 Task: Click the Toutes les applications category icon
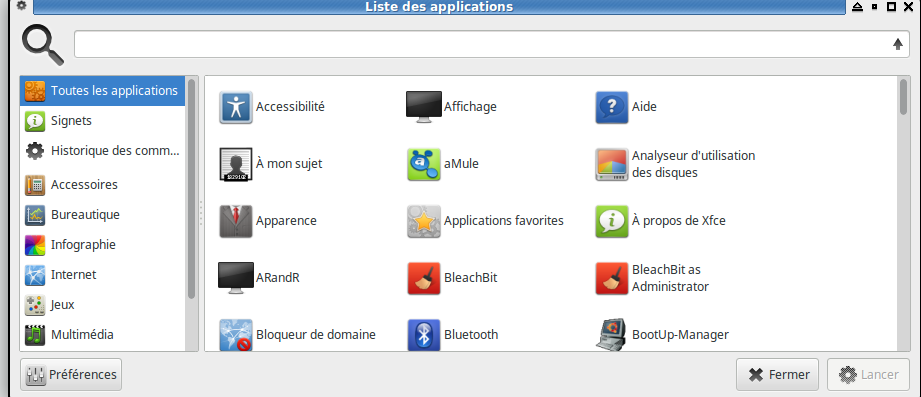(x=35, y=90)
